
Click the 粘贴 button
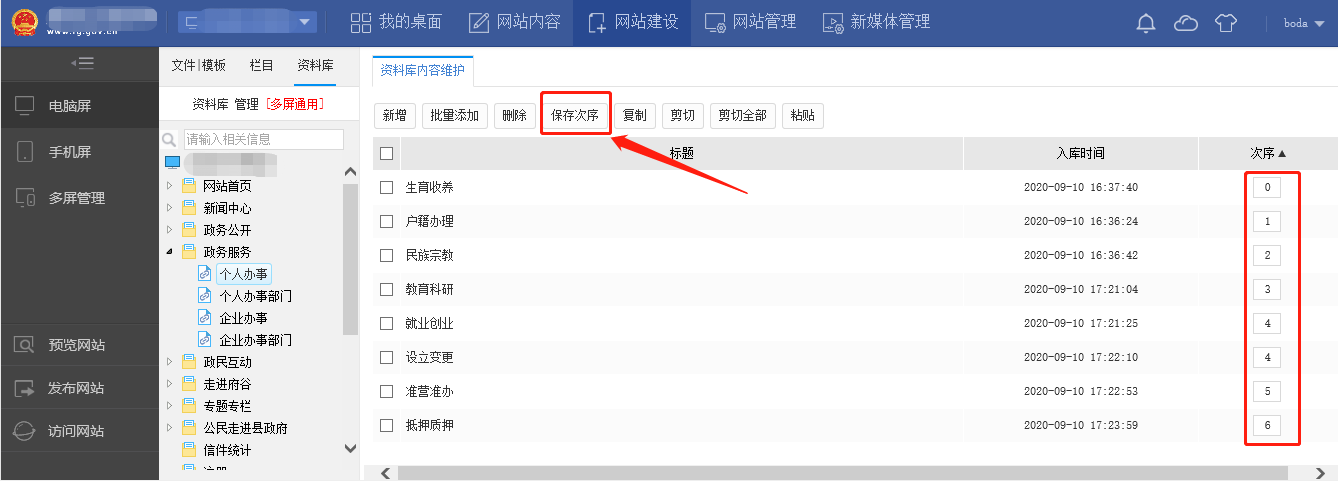[802, 116]
